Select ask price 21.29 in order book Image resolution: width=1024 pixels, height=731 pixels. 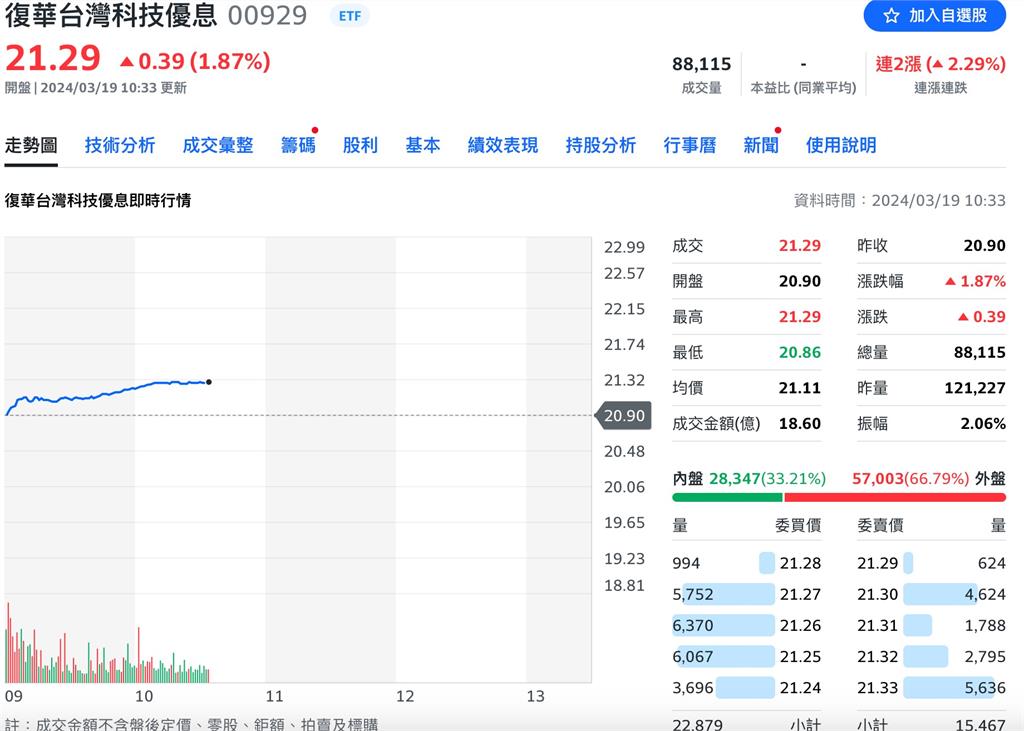[877, 563]
